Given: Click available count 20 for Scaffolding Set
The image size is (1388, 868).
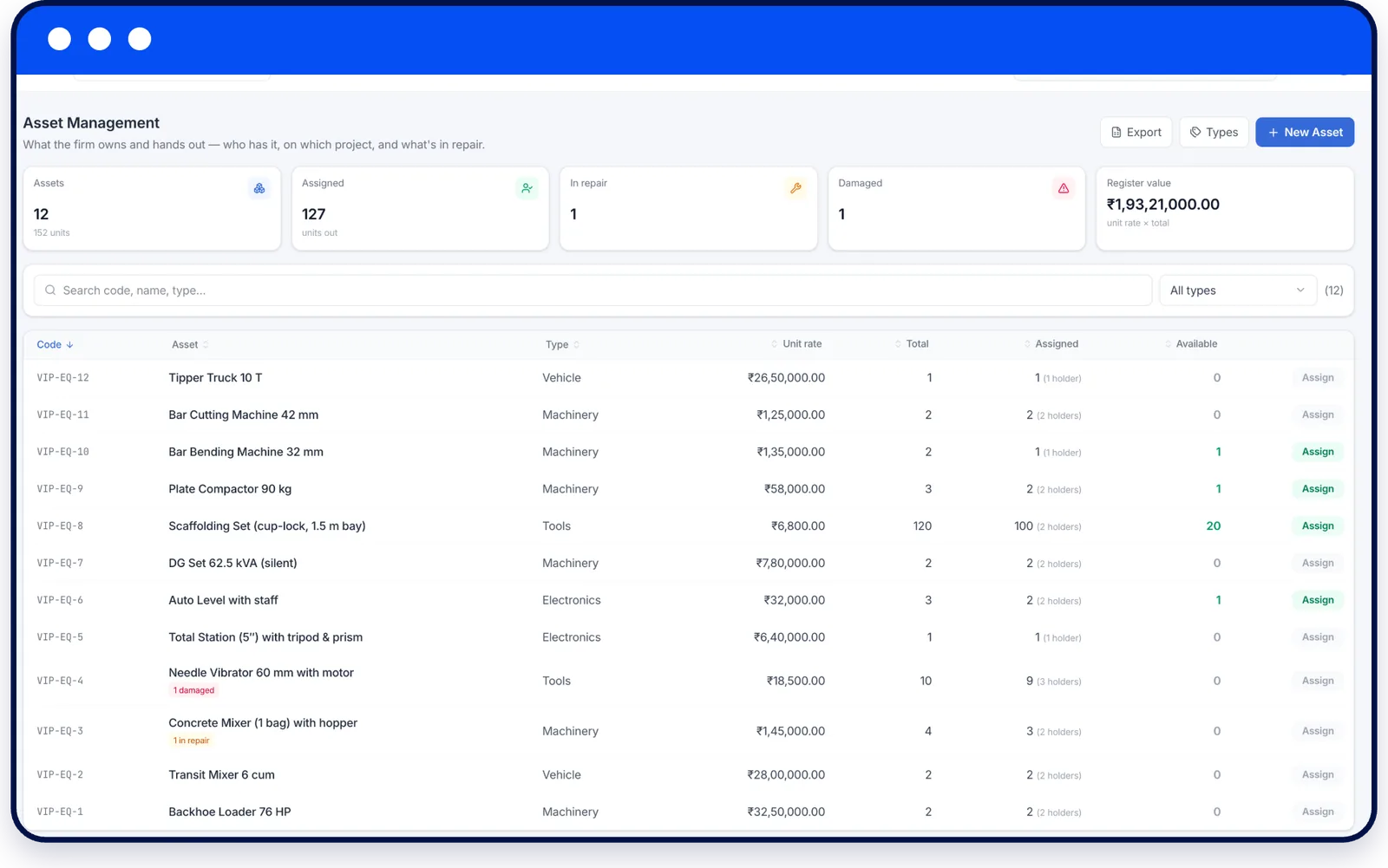Looking at the screenshot, I should click(1214, 526).
